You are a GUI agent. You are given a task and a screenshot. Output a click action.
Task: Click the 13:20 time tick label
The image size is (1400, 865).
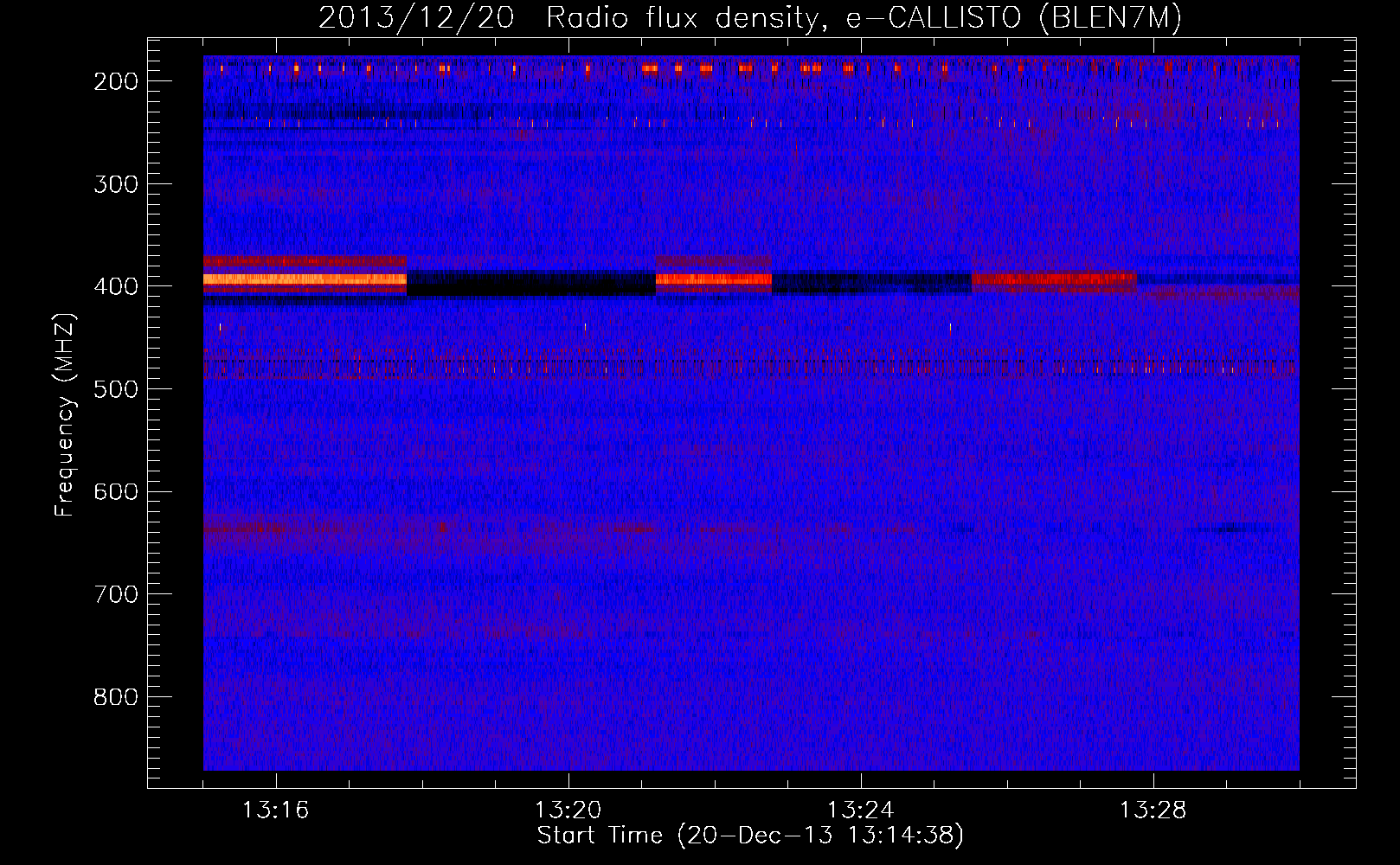[x=568, y=811]
